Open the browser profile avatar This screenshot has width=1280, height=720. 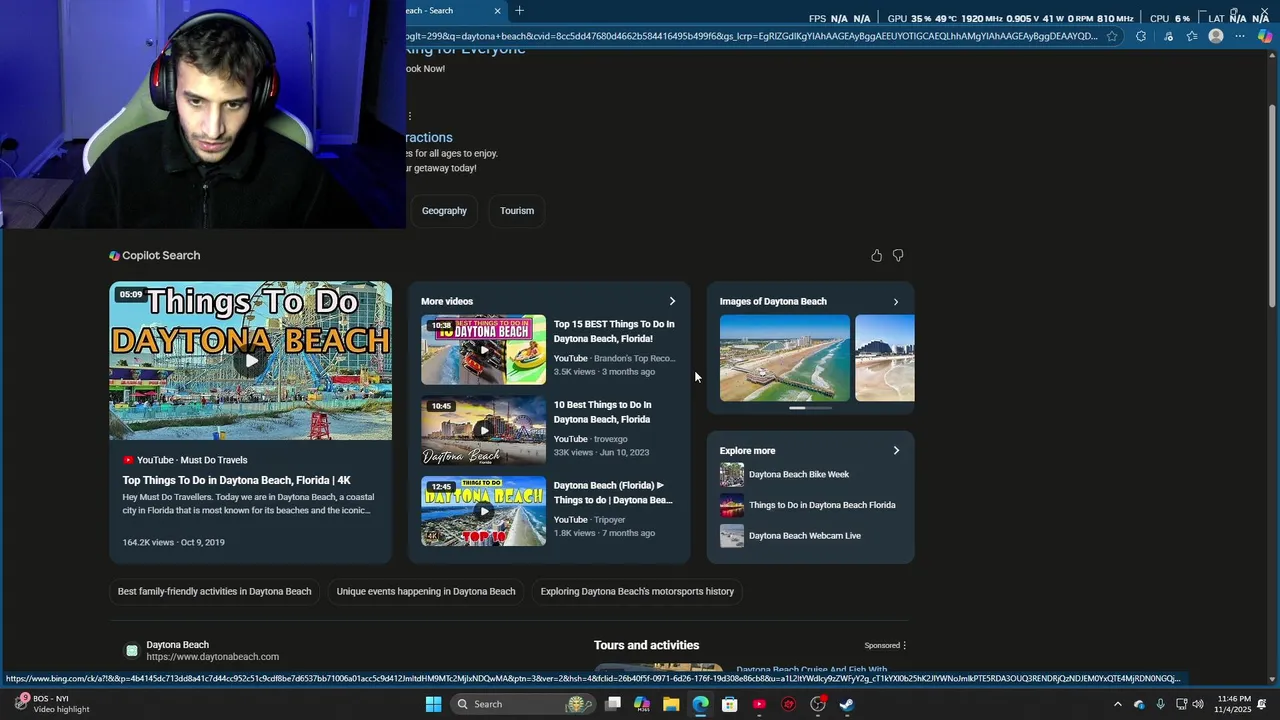pos(1216,37)
